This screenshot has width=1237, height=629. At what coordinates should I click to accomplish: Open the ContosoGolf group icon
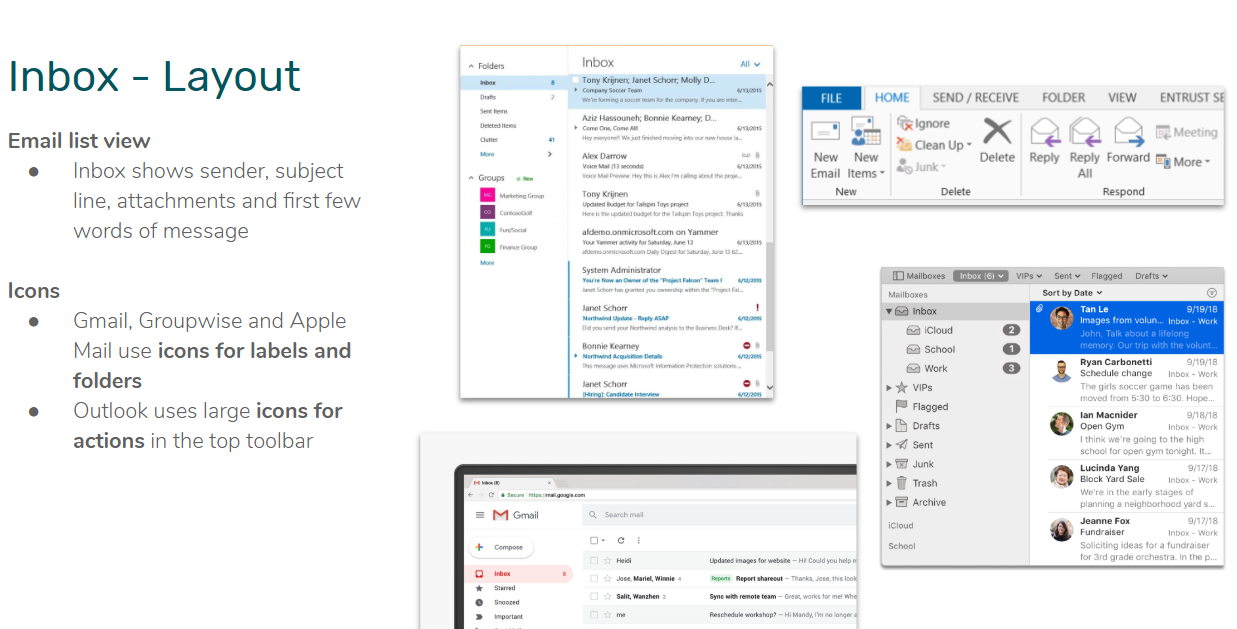[487, 213]
